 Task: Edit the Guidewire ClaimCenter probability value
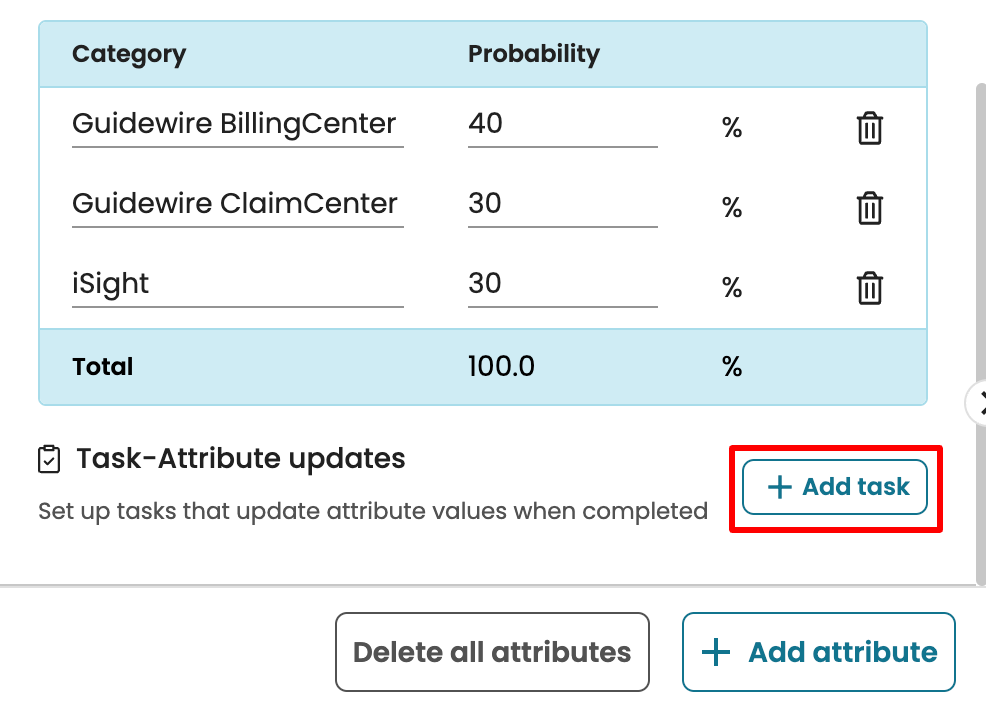[x=562, y=205]
